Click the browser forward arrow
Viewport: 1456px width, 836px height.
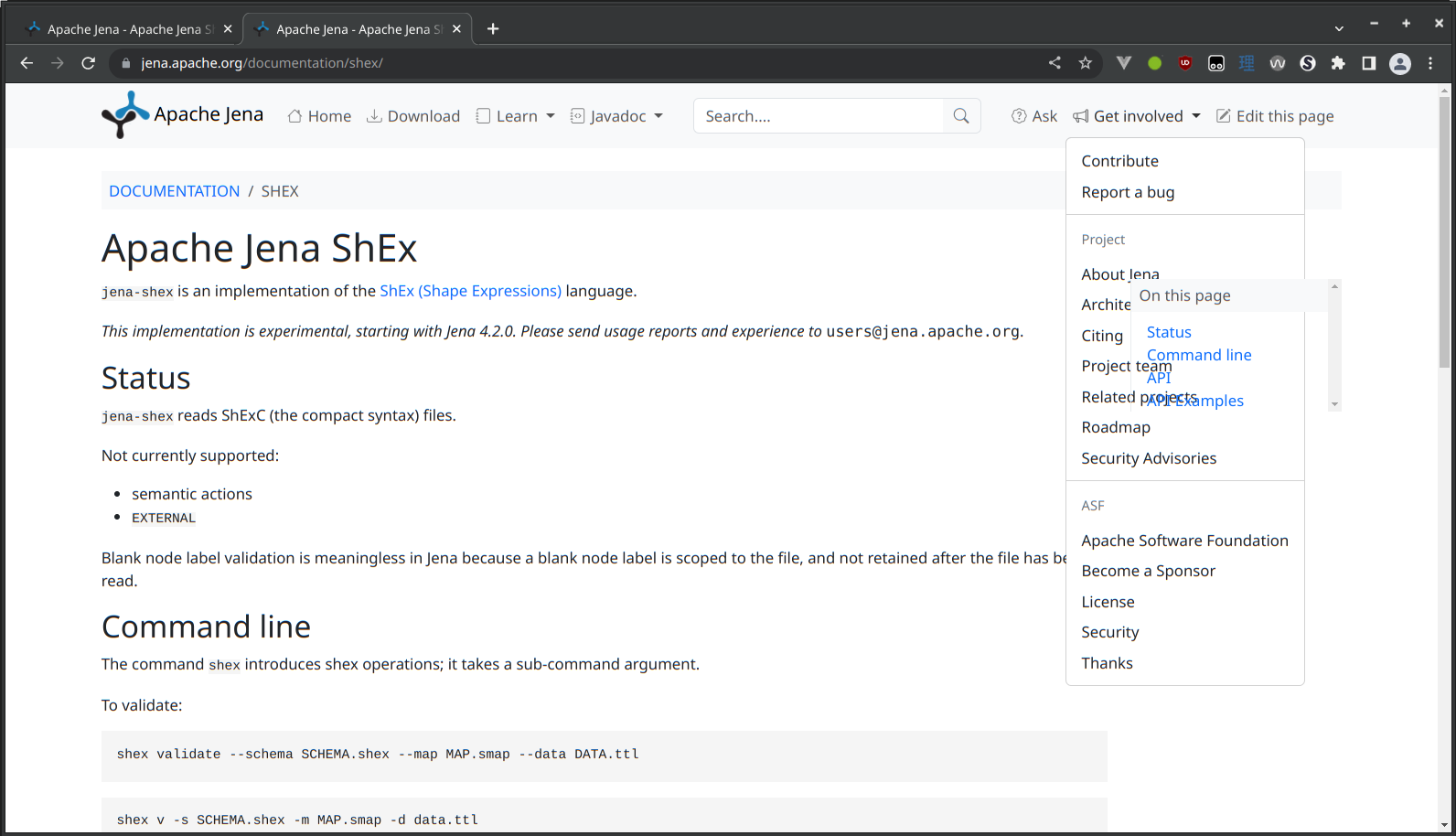click(58, 63)
